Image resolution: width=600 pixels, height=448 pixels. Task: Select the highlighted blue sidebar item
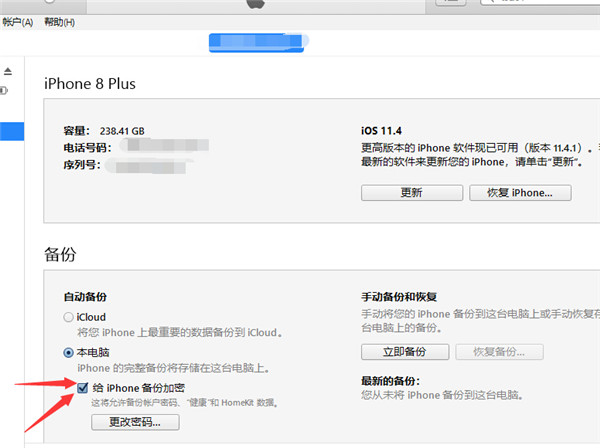click(x=12, y=131)
